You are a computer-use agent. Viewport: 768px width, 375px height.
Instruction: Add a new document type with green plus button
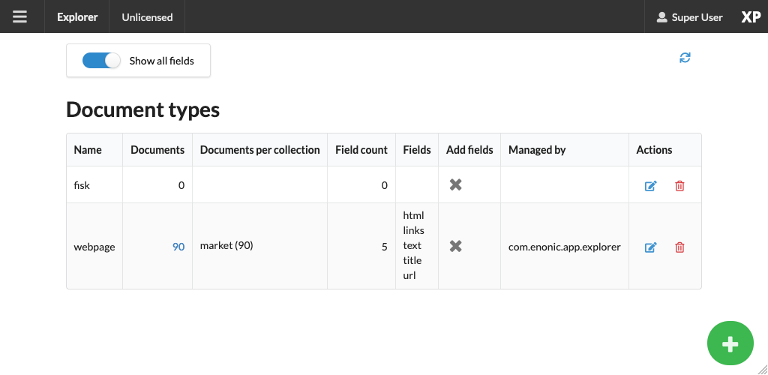(x=730, y=344)
